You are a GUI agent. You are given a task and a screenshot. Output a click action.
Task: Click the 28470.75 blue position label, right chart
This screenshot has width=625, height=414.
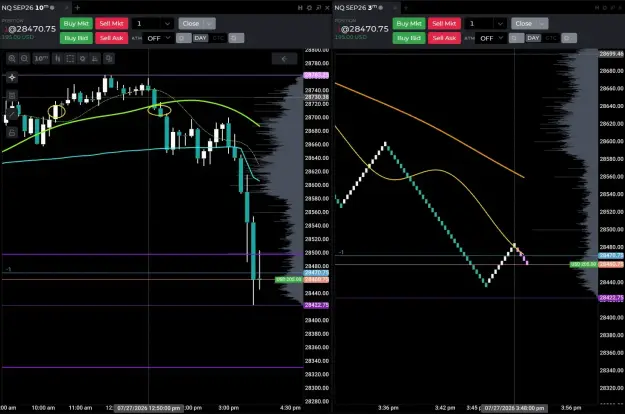point(611,255)
